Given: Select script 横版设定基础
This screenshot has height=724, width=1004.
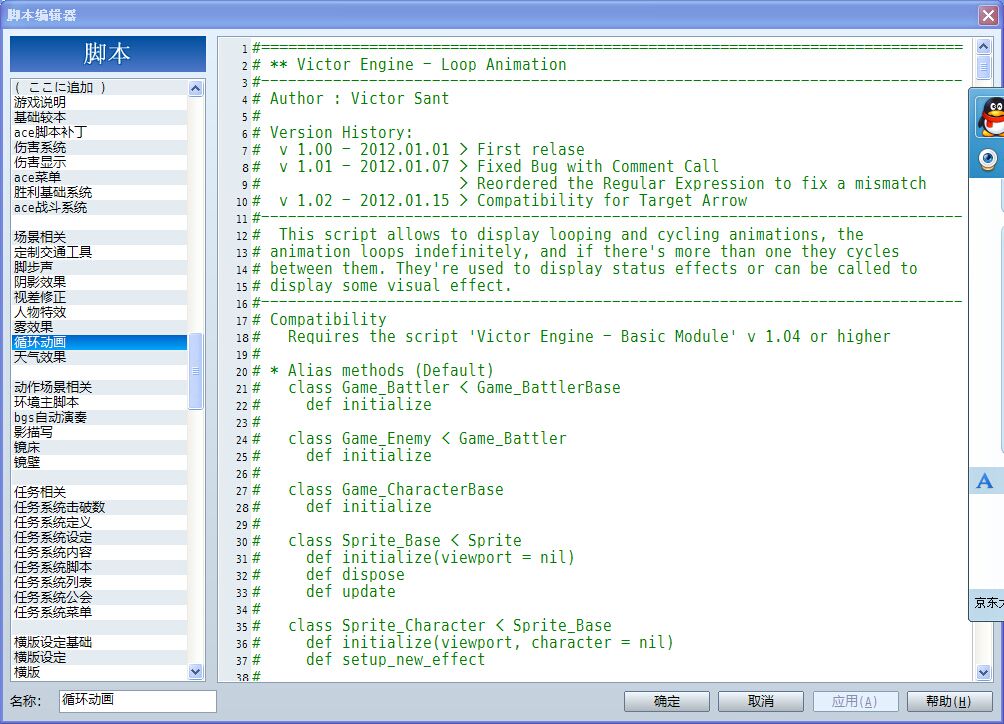Looking at the screenshot, I should [x=100, y=641].
